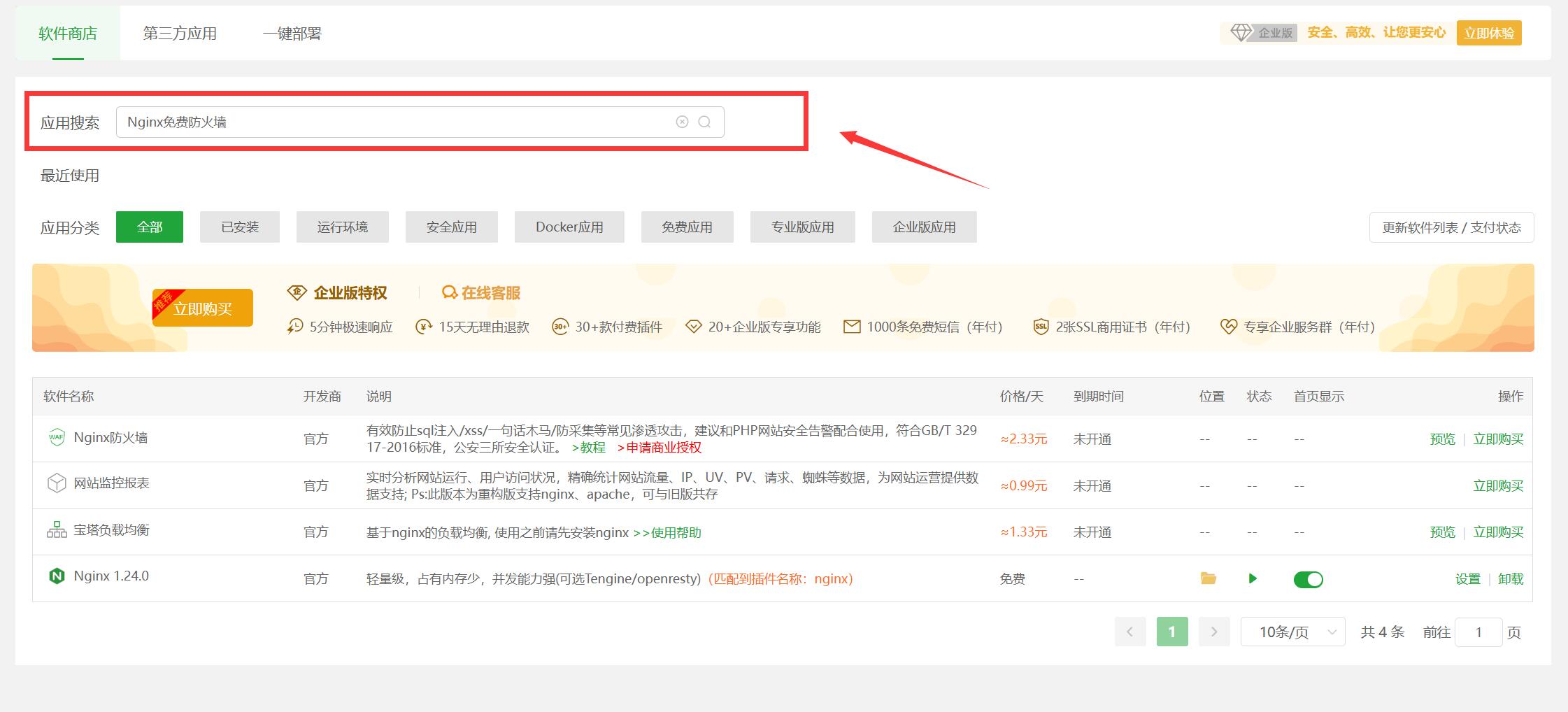Click the ≈2.33元 price cell
Viewport: 1568px width, 712px height.
pos(1024,439)
